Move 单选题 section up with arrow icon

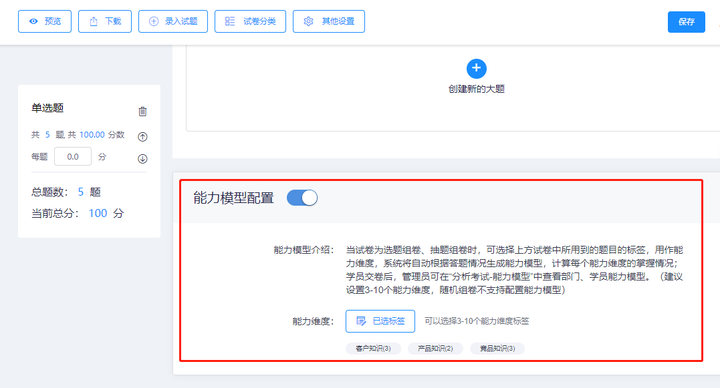point(142,136)
